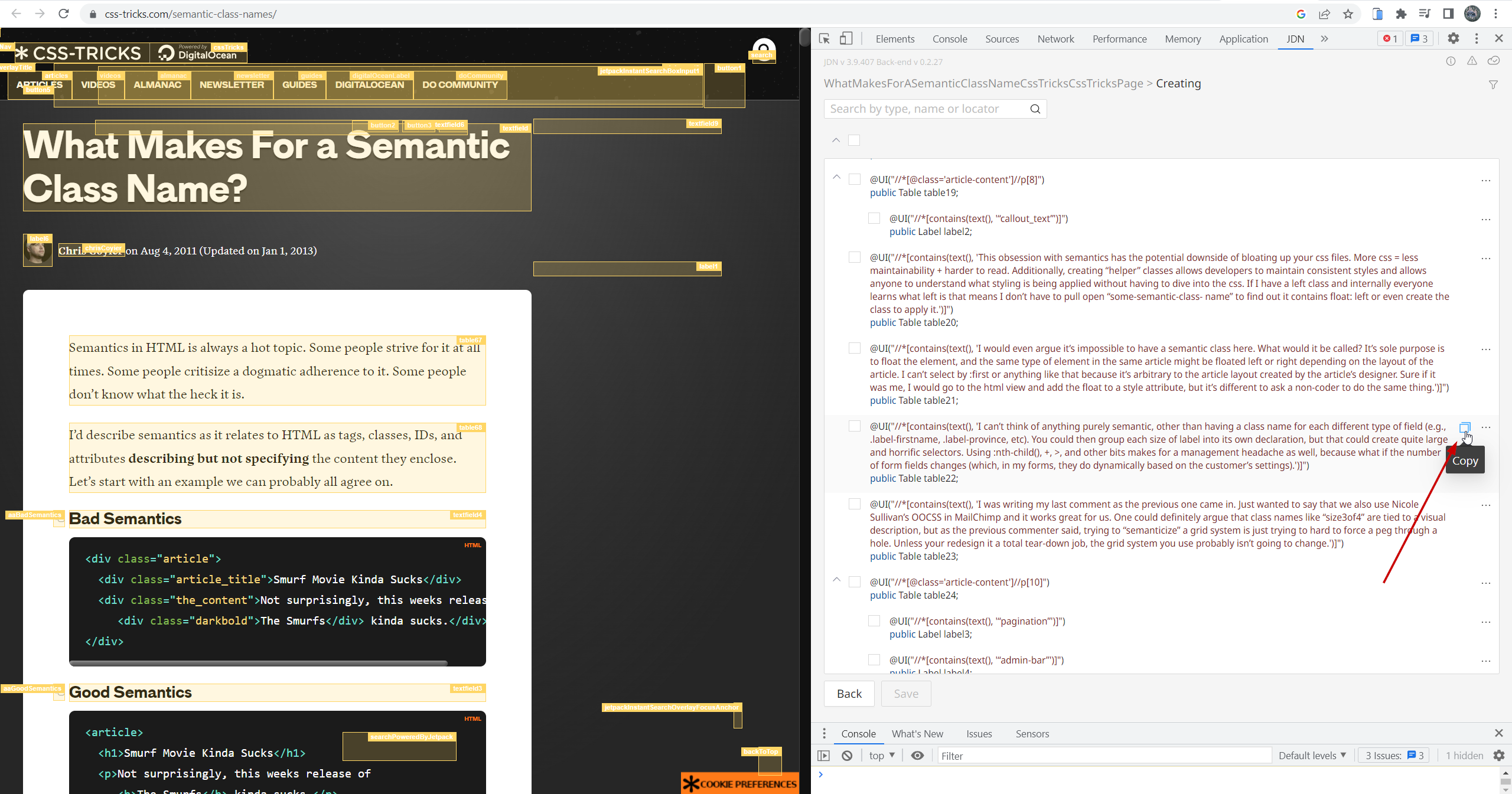Switch to the Elements tab

895,39
